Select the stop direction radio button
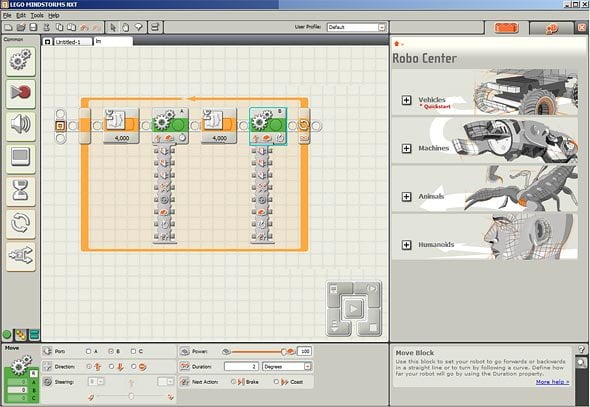This screenshot has height=407, width=590. click(x=134, y=366)
